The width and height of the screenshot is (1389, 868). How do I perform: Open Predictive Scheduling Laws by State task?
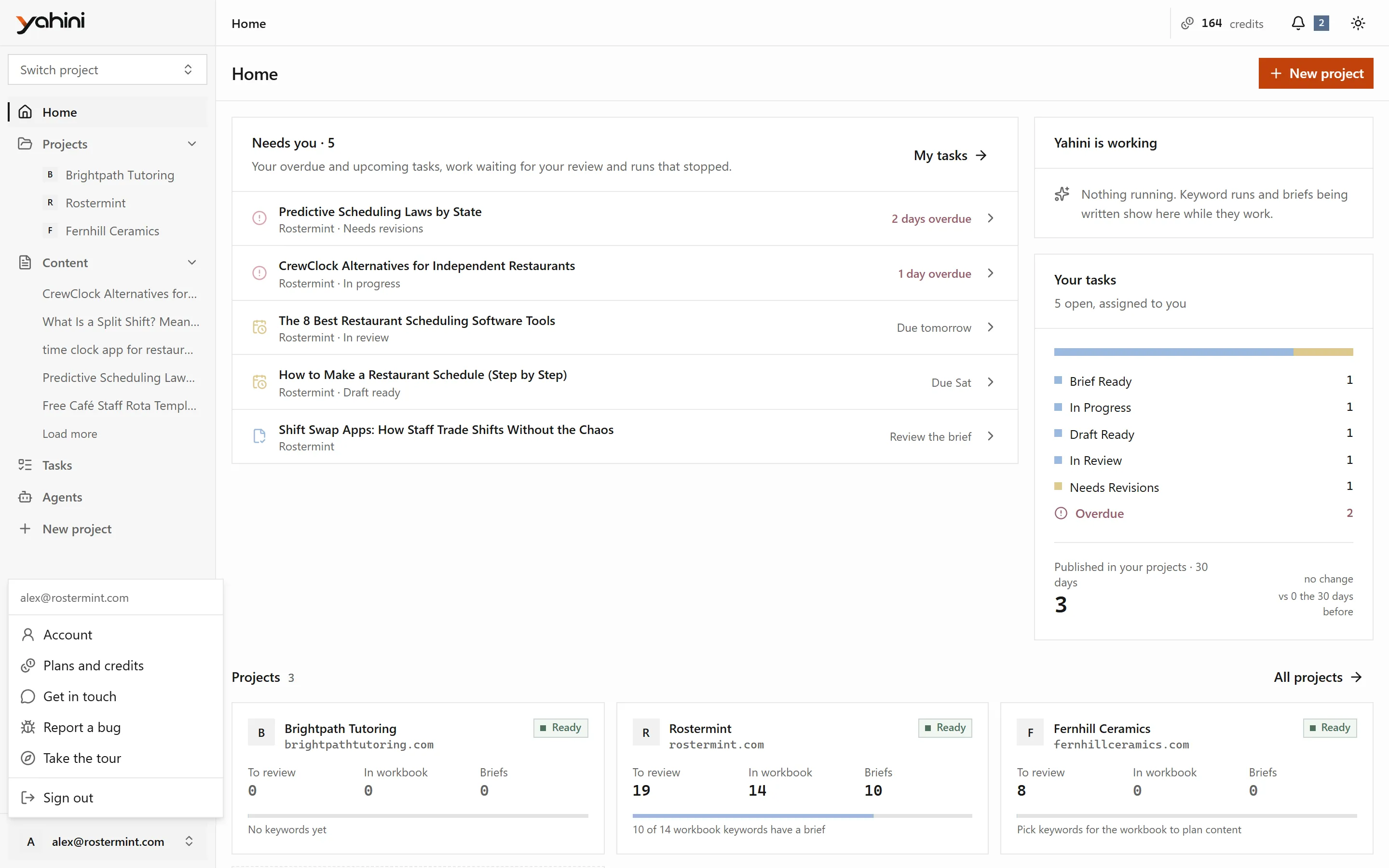[625, 219]
